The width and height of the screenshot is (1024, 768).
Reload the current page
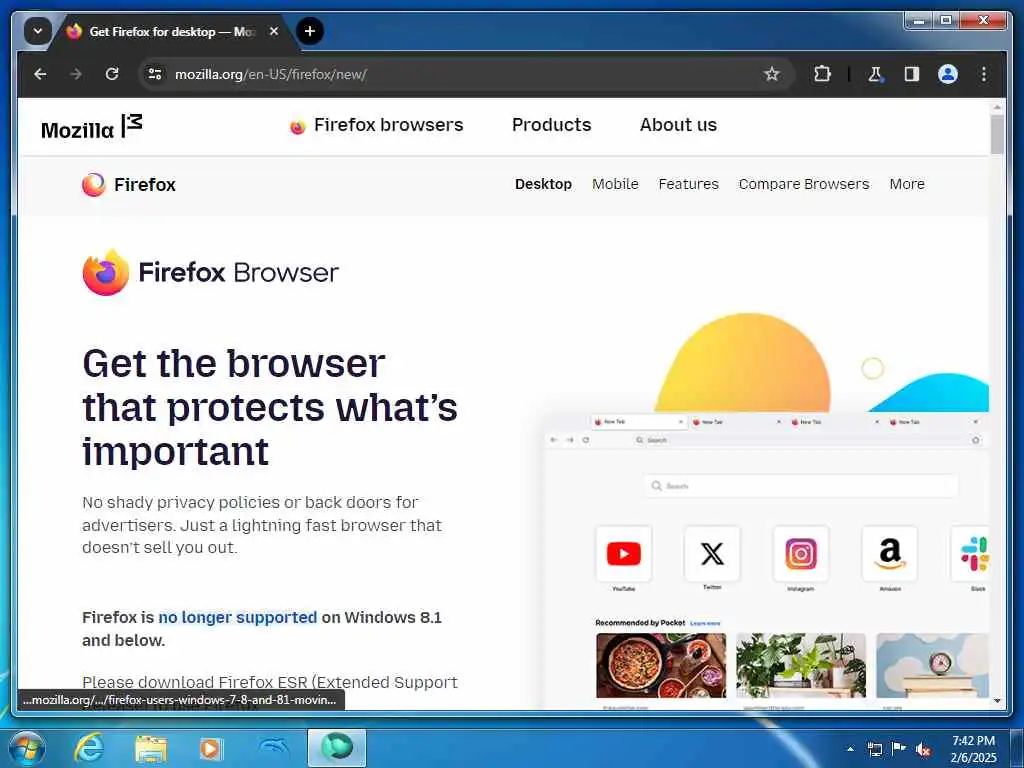pos(112,74)
